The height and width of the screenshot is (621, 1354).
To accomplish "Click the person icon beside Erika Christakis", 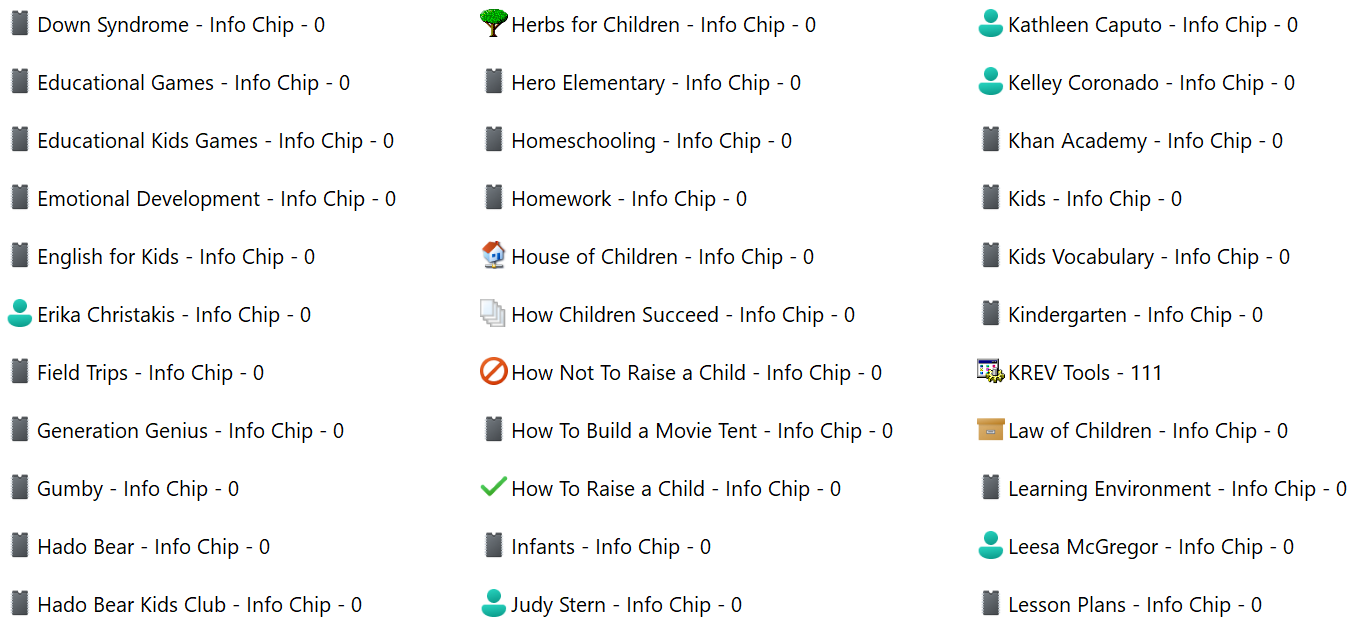I will pyautogui.click(x=20, y=313).
